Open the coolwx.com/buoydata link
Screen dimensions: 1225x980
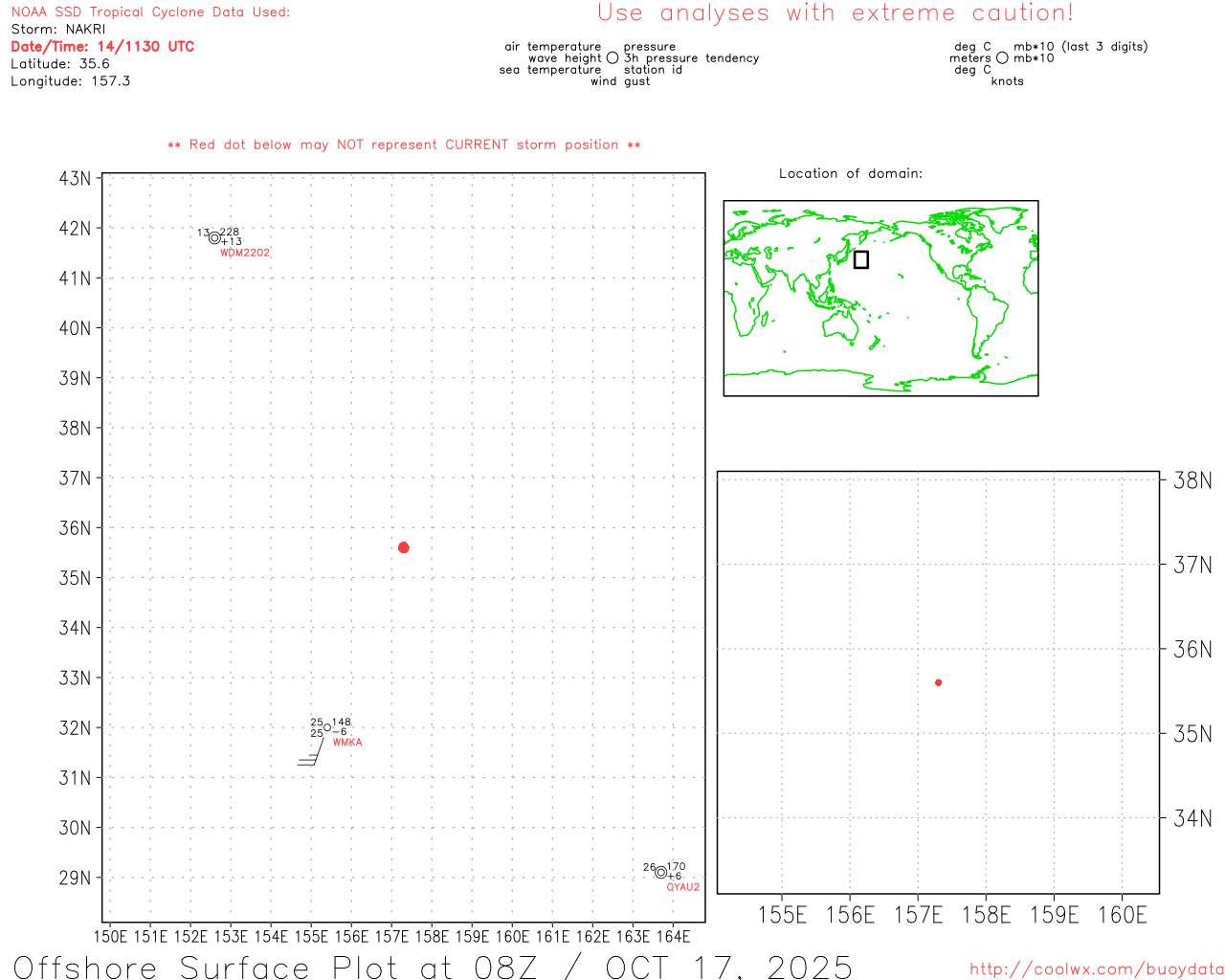coord(1097,969)
